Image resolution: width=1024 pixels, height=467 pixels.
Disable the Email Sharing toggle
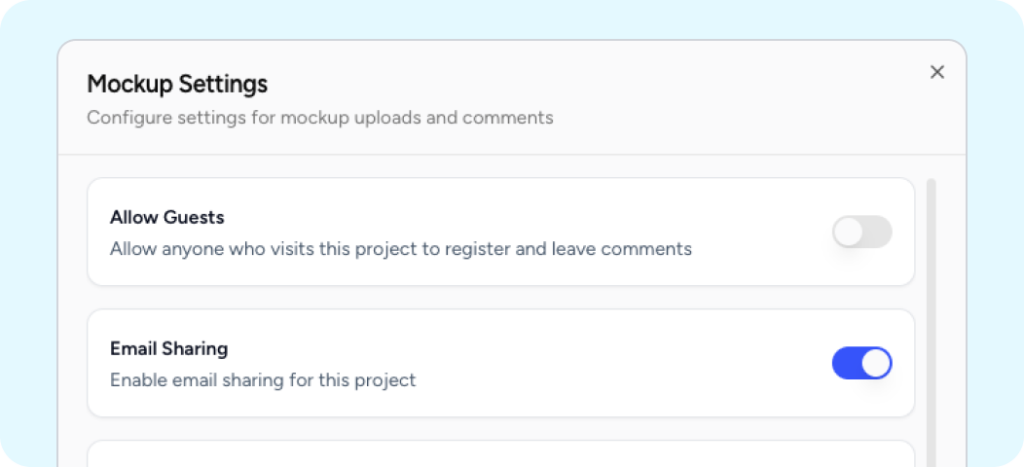pyautogui.click(x=861, y=363)
